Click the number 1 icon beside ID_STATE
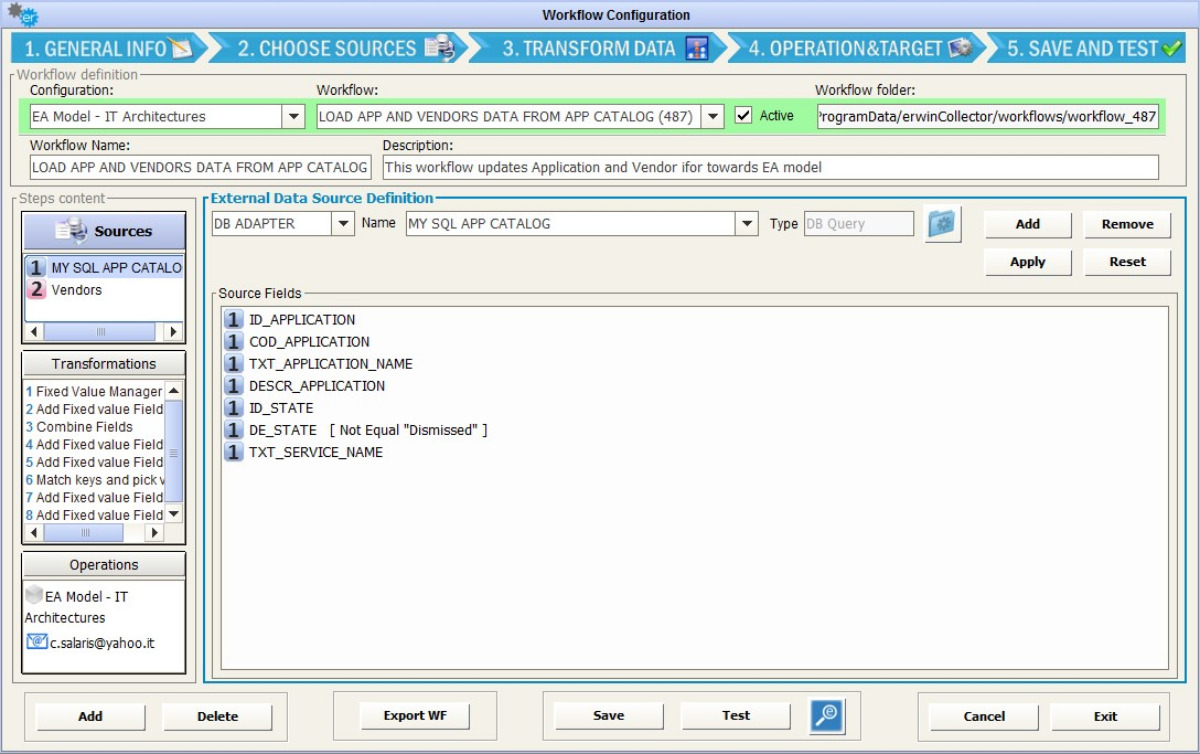The image size is (1200, 754). (x=234, y=408)
